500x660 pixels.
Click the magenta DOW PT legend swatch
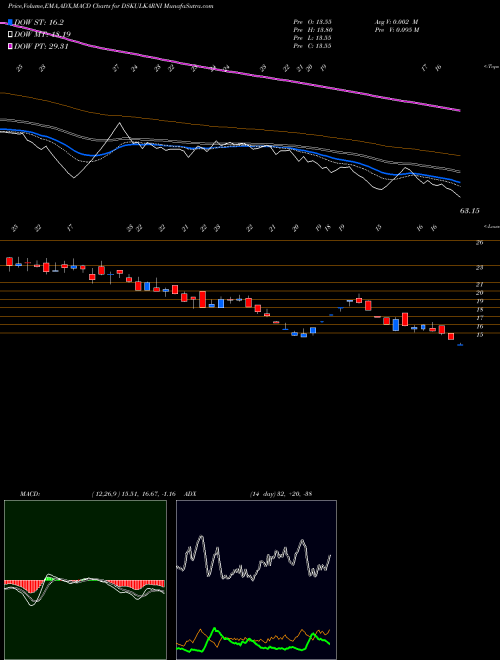pyautogui.click(x=10, y=46)
